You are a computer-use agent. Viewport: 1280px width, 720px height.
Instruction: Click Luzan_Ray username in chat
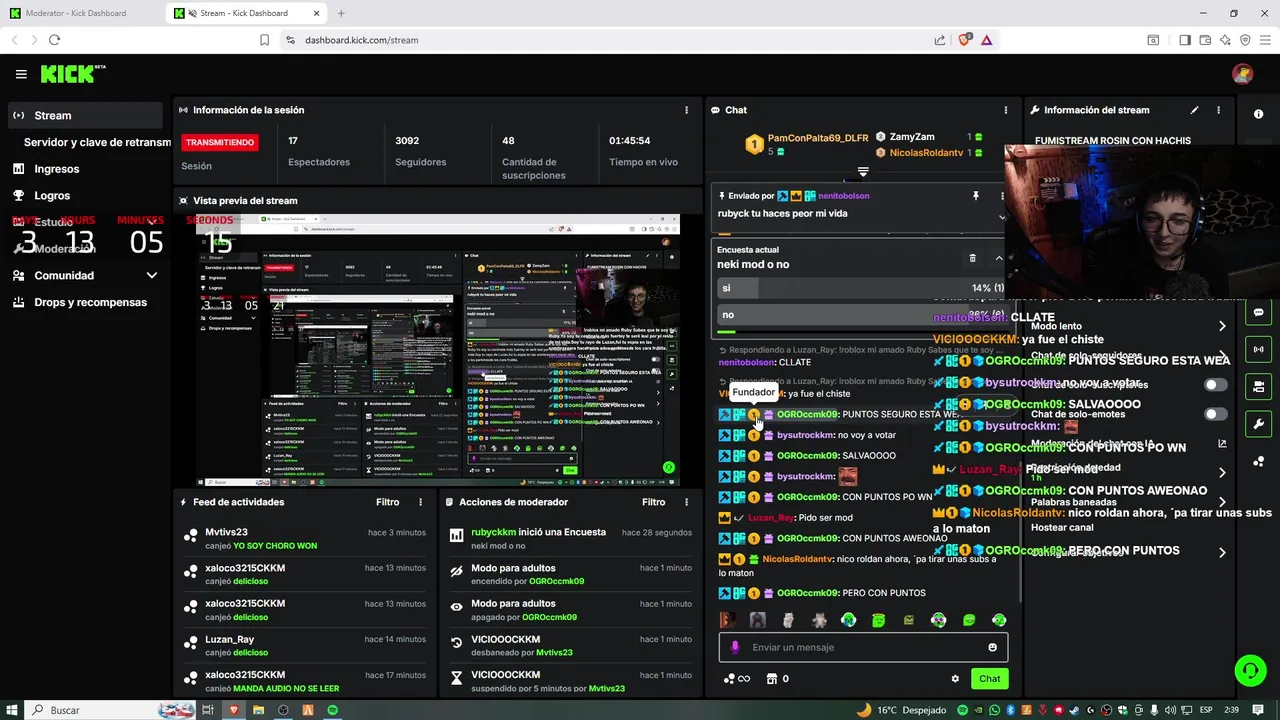(770, 518)
